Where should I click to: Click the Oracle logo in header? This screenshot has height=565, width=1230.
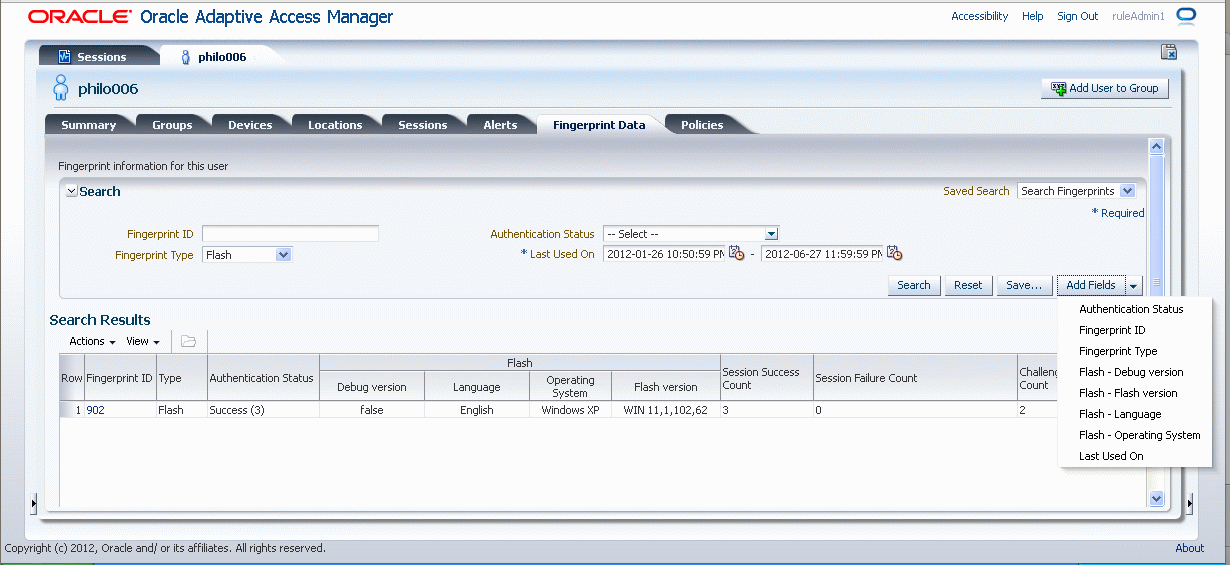click(79, 17)
